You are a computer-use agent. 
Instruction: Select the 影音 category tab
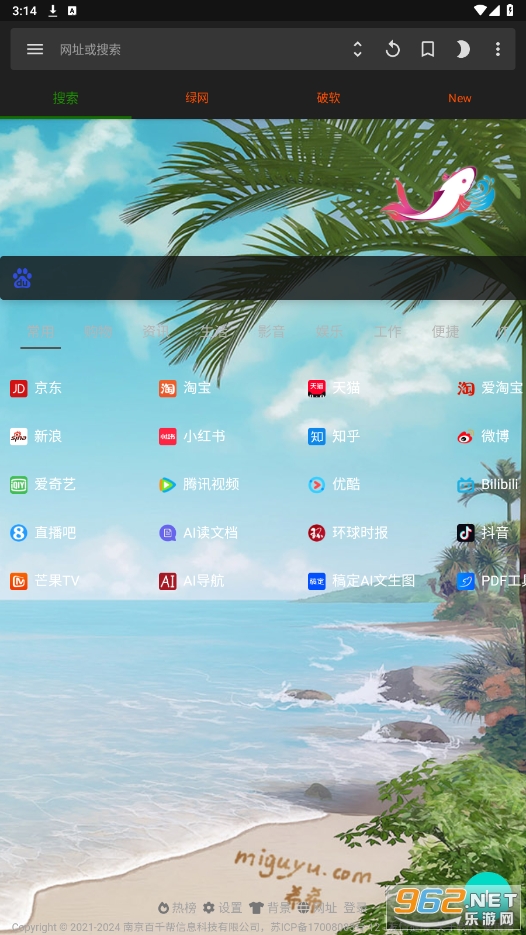pyautogui.click(x=271, y=332)
